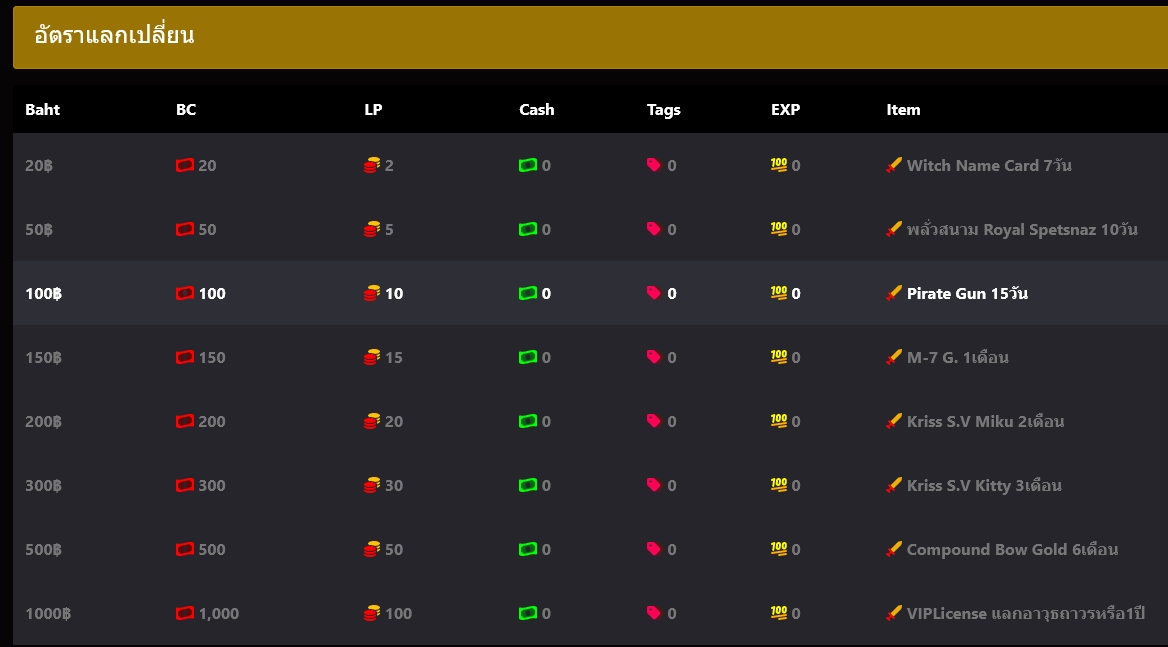Click the อัตราแลกเปลี่ยน header title
This screenshot has width=1168, height=647.
(x=114, y=36)
